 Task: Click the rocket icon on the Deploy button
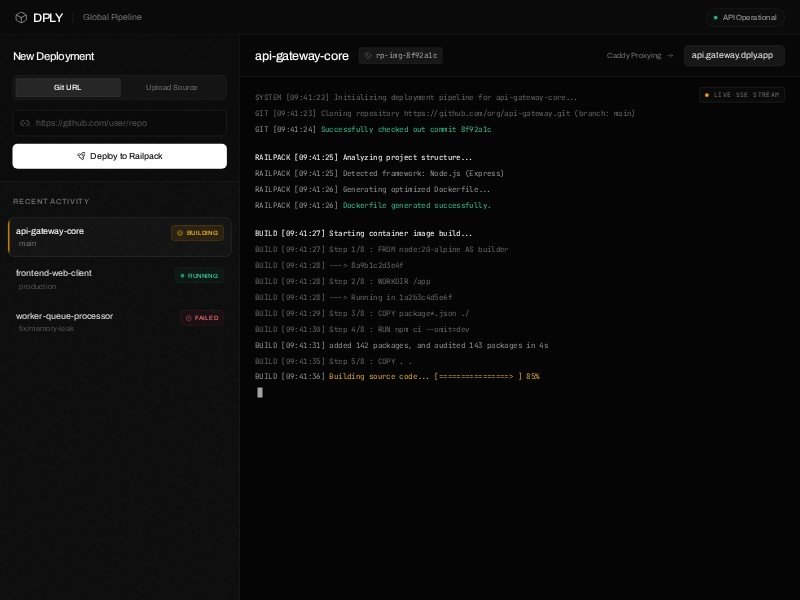tap(81, 156)
